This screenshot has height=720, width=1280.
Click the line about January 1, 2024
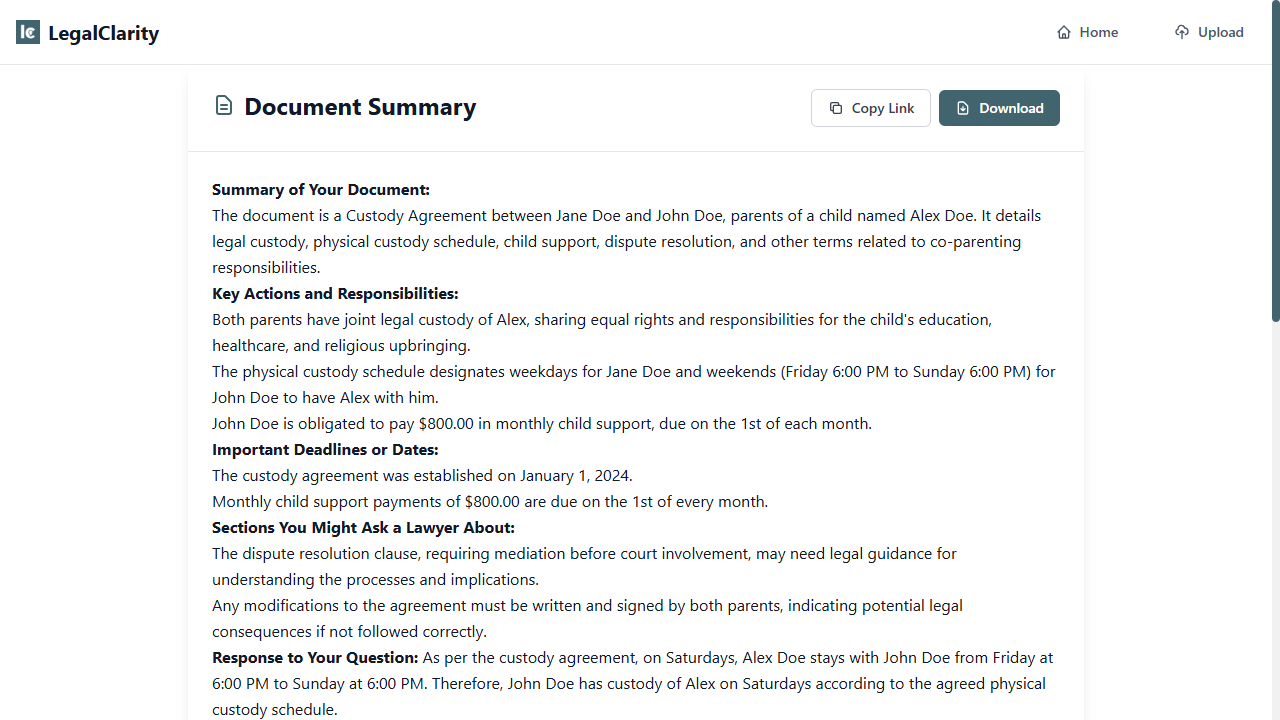tap(422, 476)
